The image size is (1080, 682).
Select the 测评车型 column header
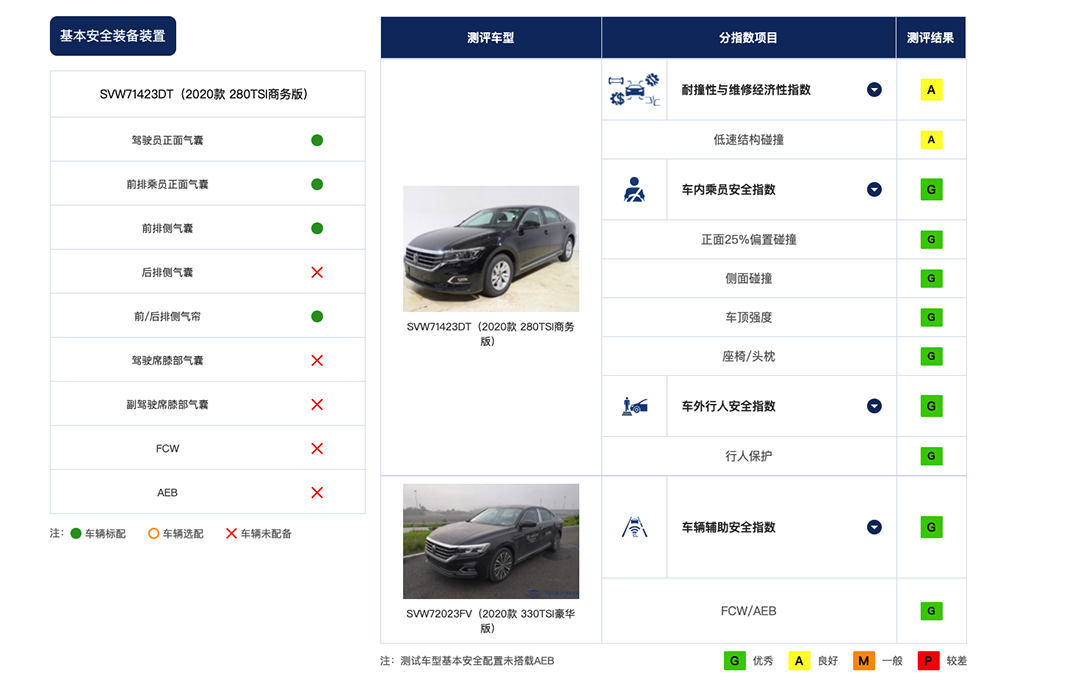coord(491,38)
